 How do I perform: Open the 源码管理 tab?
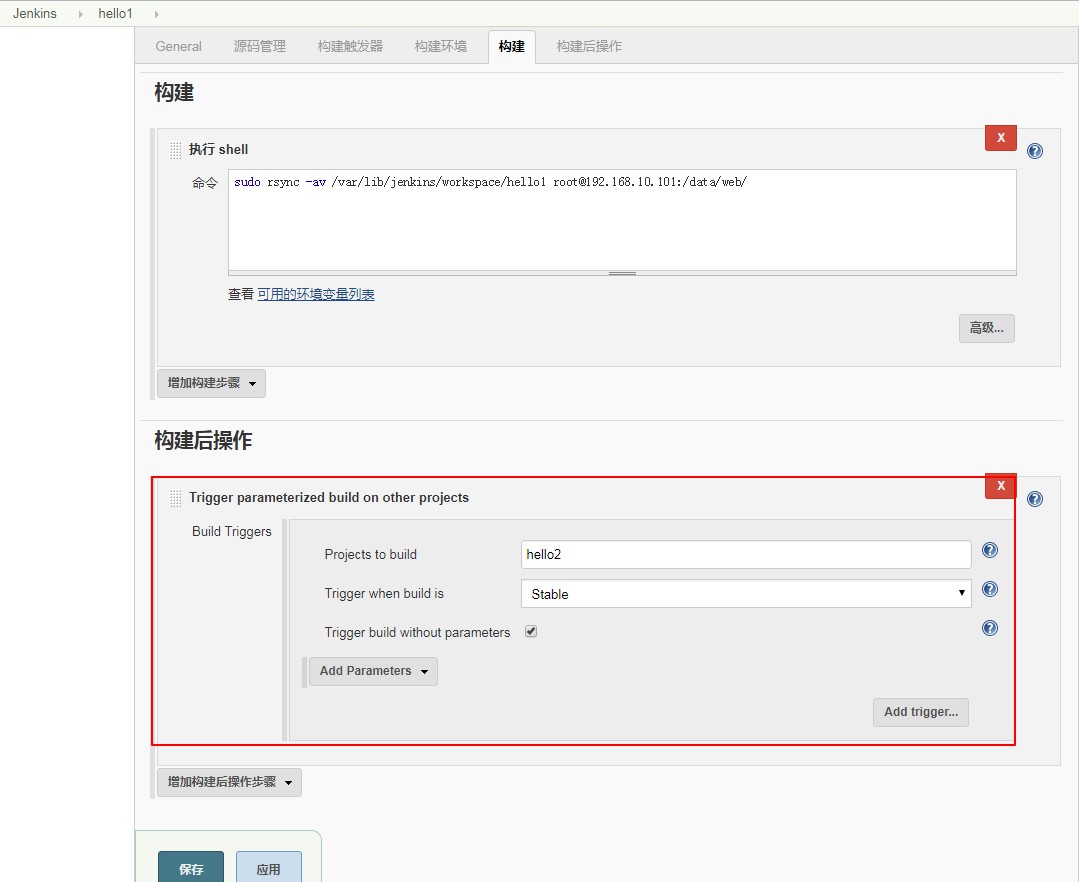pos(259,46)
